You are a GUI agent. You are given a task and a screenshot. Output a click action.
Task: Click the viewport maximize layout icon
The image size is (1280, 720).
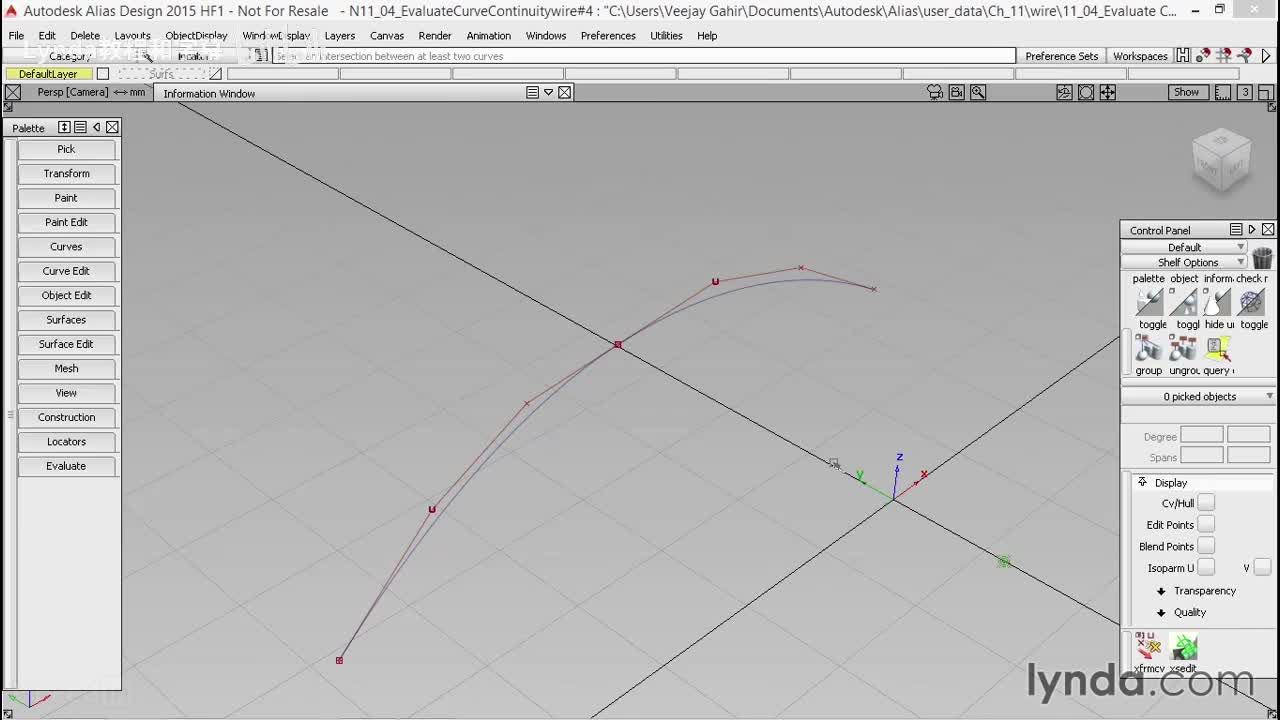coord(1265,92)
